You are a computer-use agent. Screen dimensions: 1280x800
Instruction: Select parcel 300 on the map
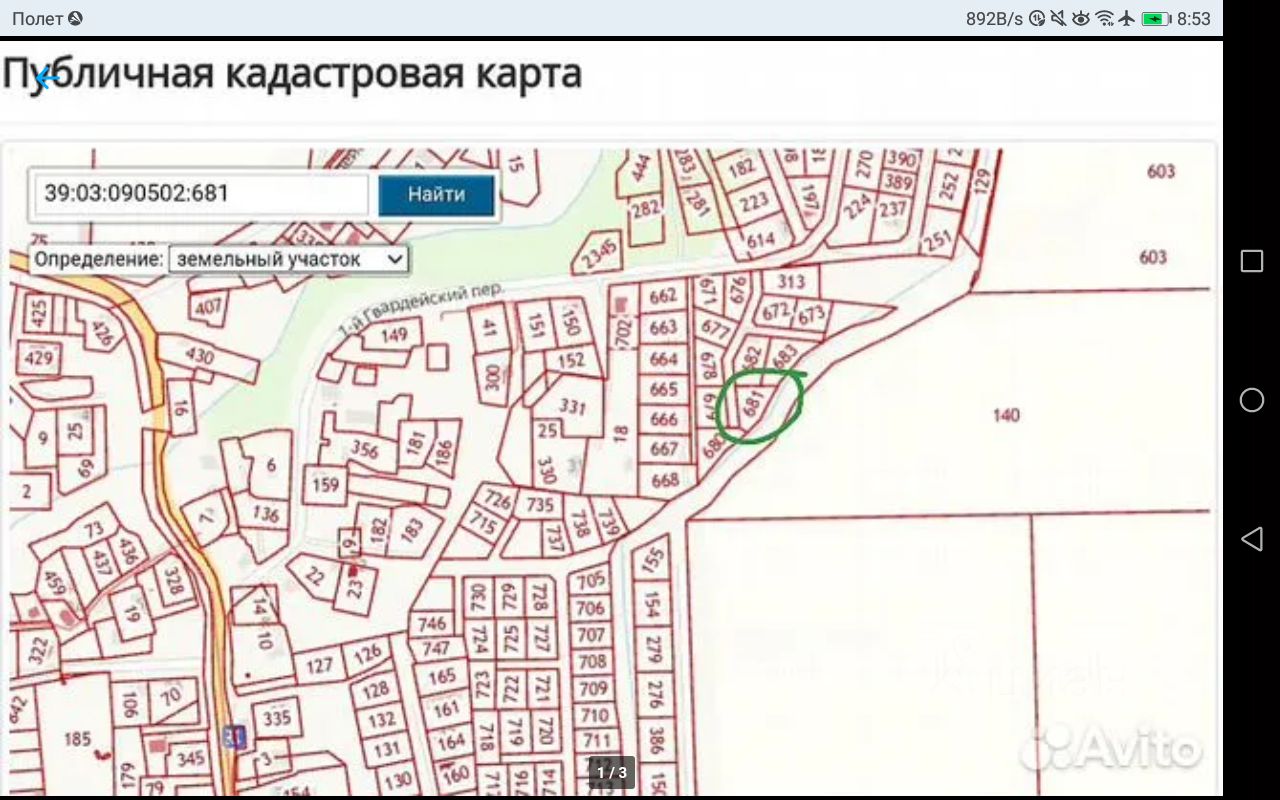click(x=491, y=376)
